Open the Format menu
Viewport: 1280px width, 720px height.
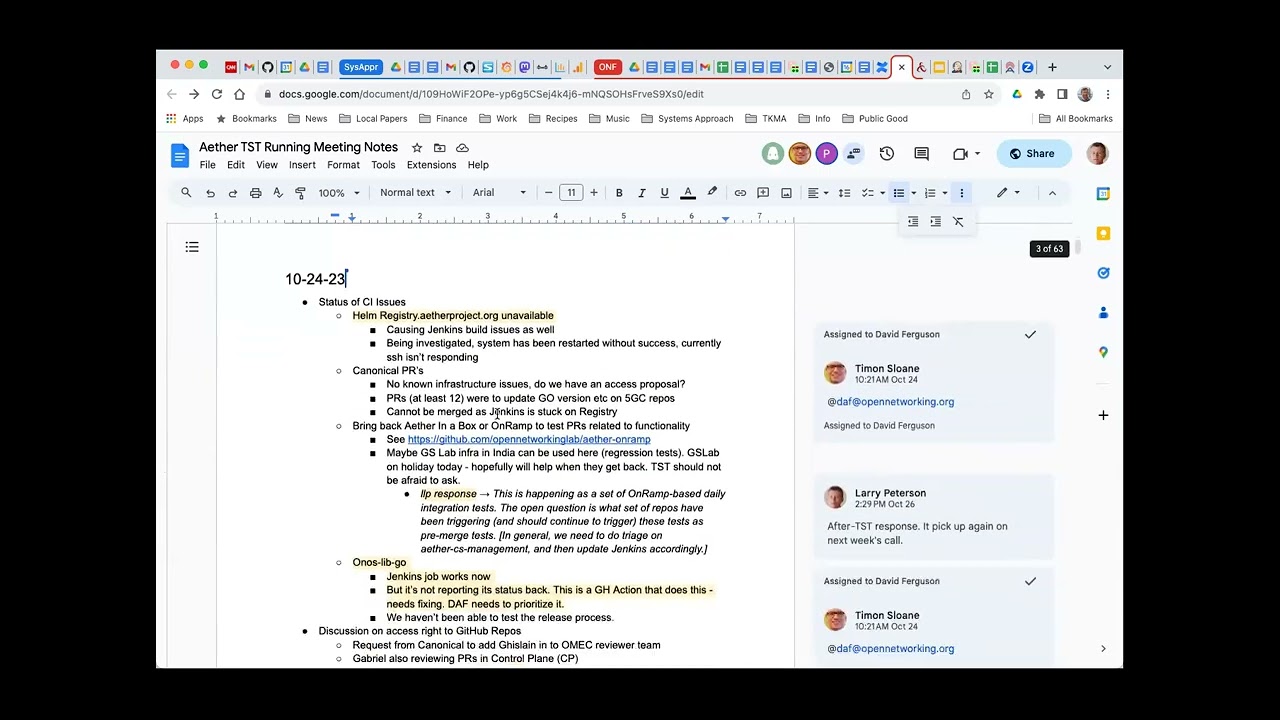point(343,165)
